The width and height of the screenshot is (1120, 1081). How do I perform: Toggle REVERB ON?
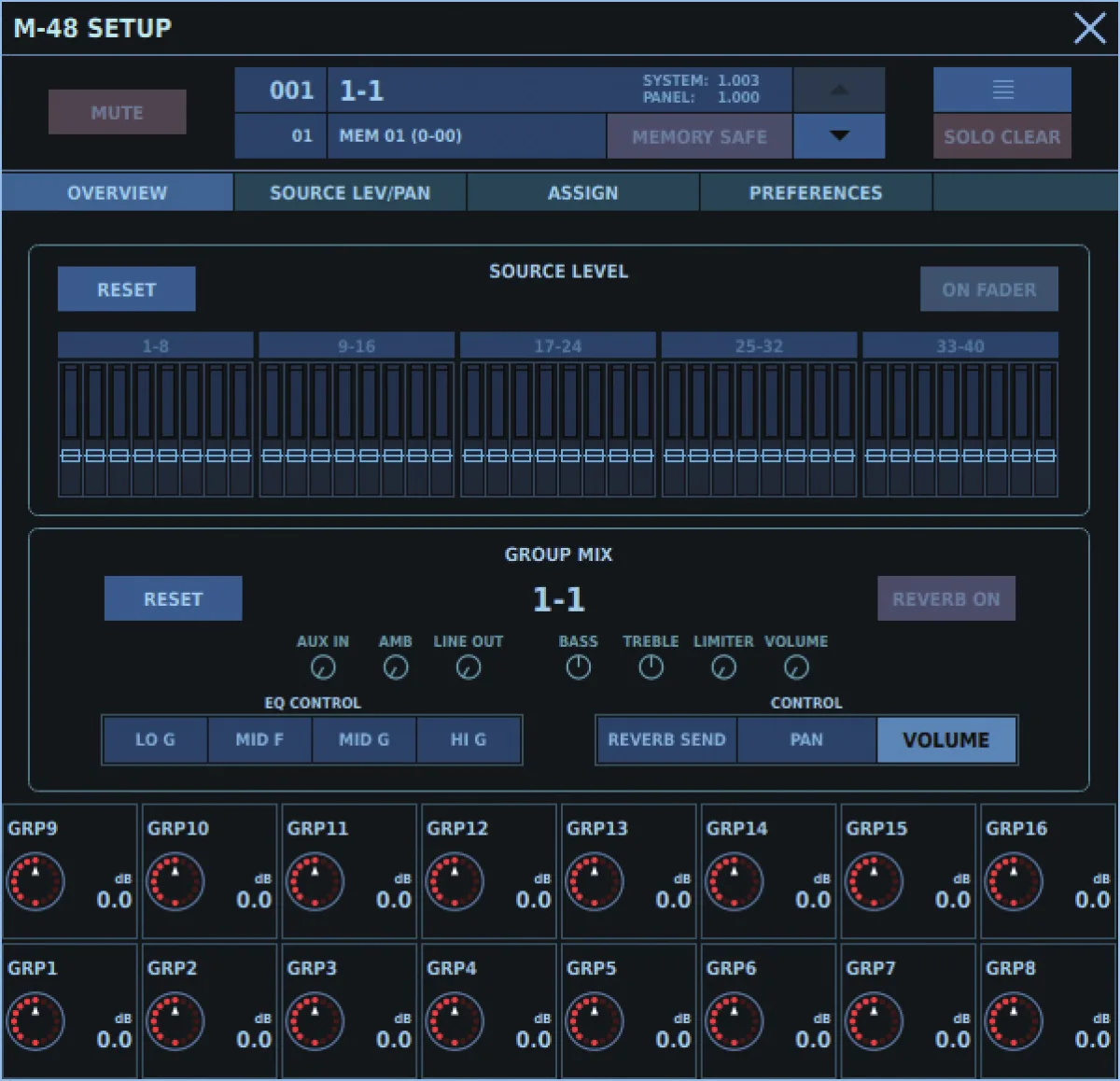point(946,598)
